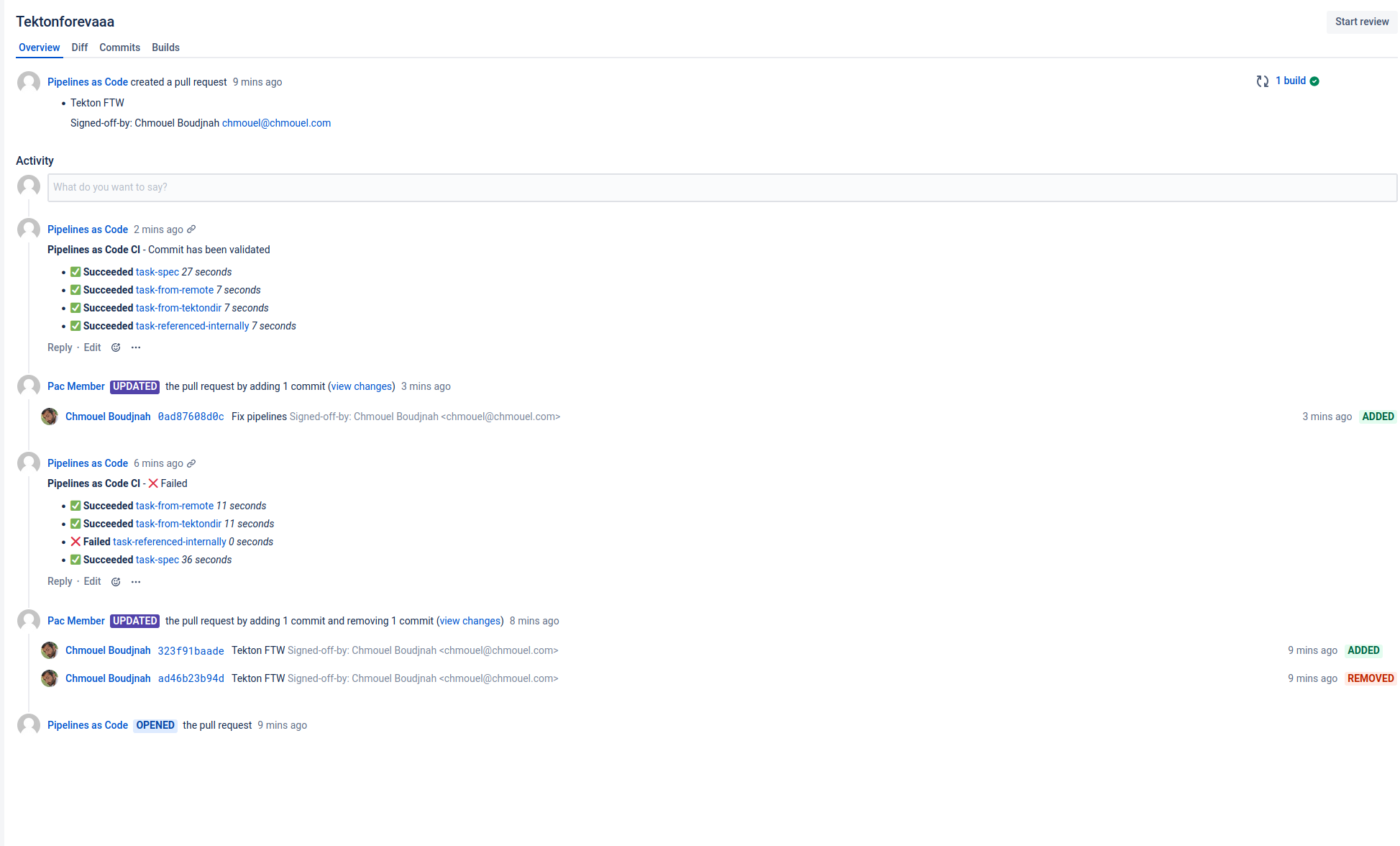Switch to the Diff tab

point(79,47)
